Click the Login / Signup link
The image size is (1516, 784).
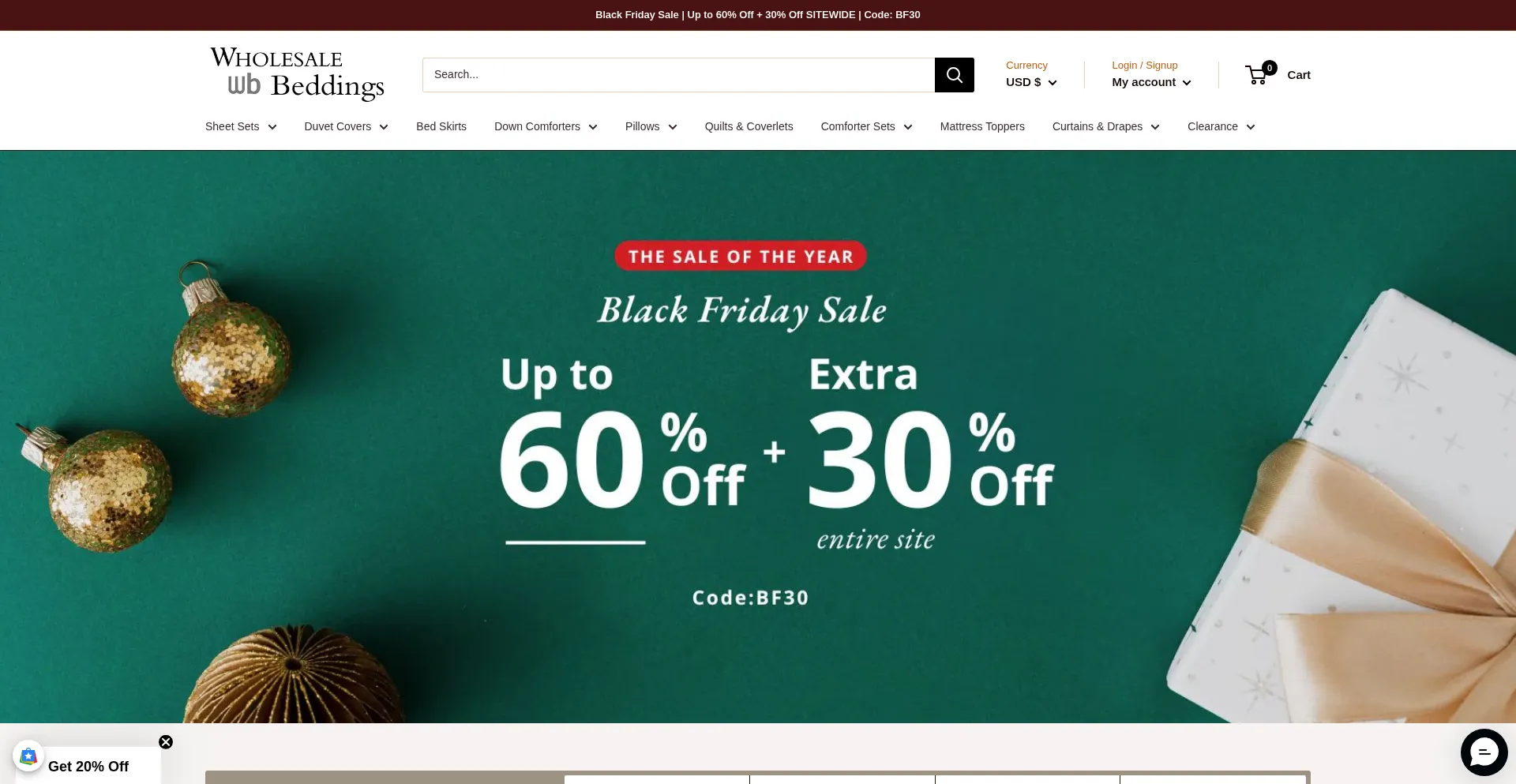(1144, 66)
